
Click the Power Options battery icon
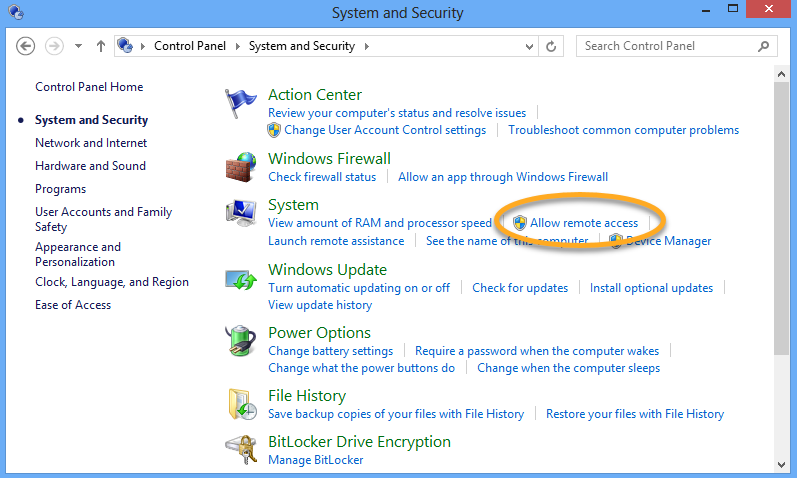coord(241,341)
